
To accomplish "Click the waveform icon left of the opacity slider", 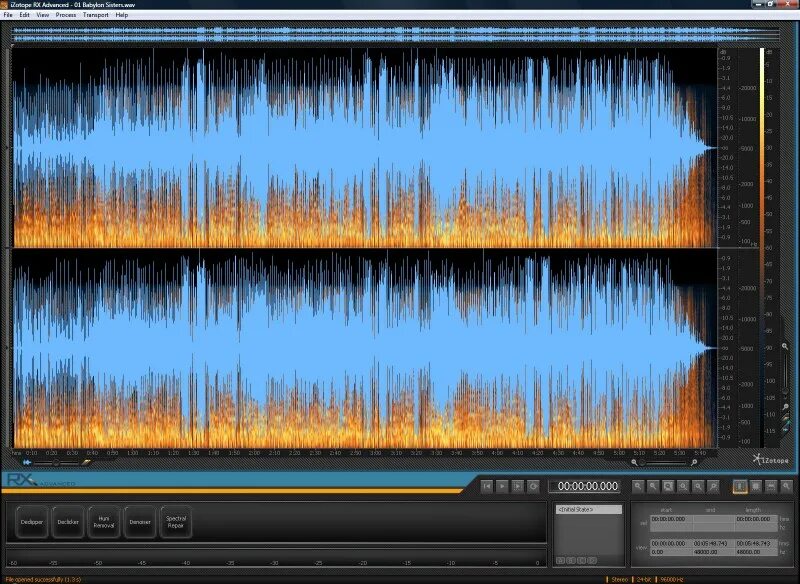I will click(x=27, y=462).
